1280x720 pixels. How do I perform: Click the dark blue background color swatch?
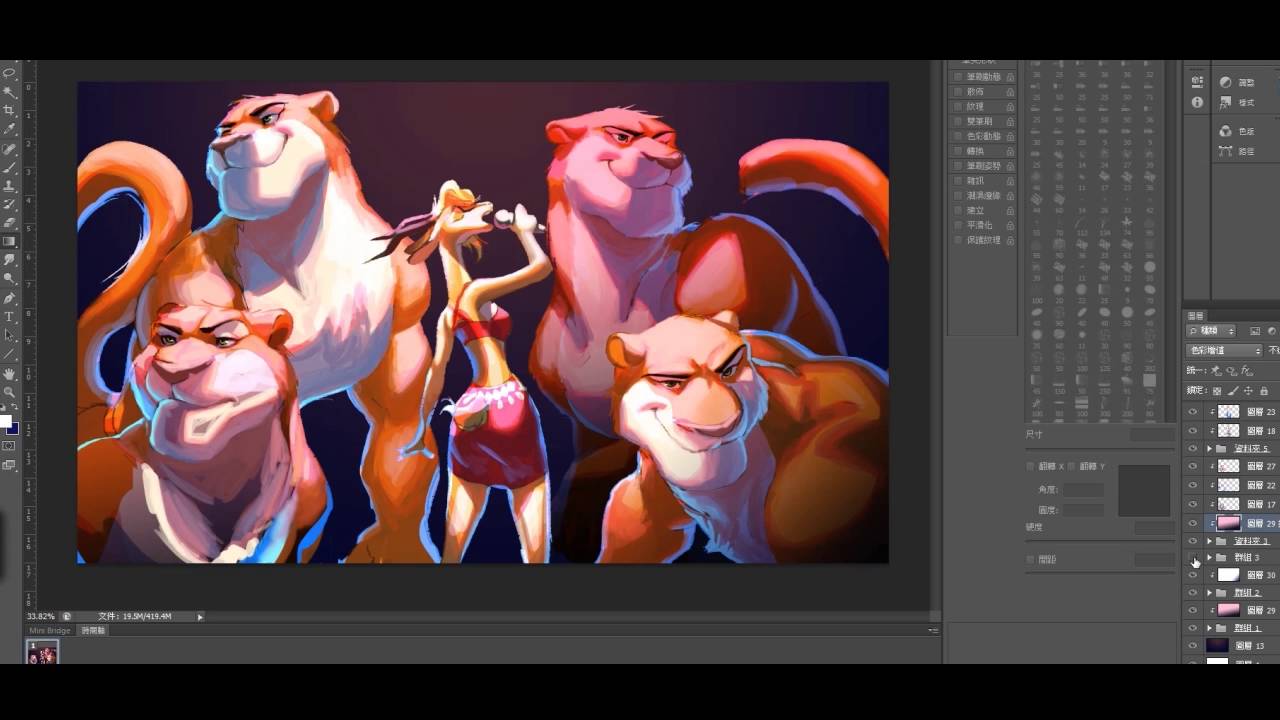tap(12, 429)
